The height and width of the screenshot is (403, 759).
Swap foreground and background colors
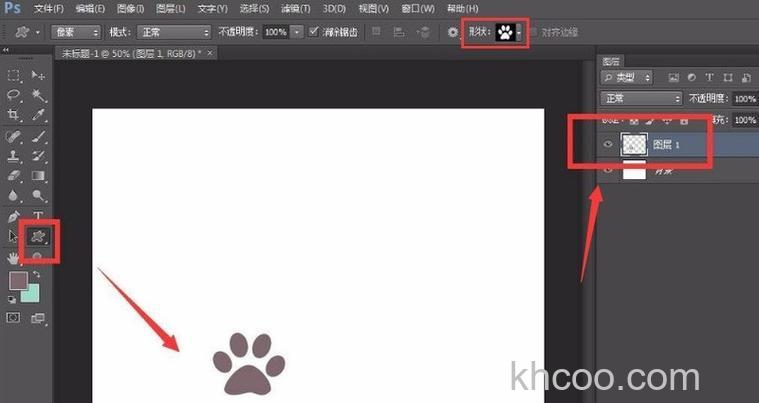(x=36, y=274)
